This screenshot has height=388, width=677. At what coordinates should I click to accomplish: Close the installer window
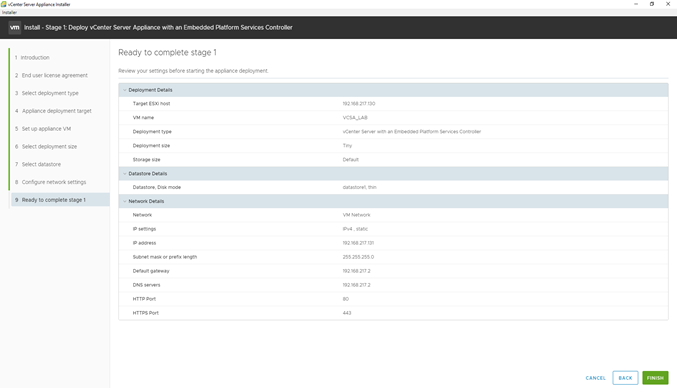[668, 4]
